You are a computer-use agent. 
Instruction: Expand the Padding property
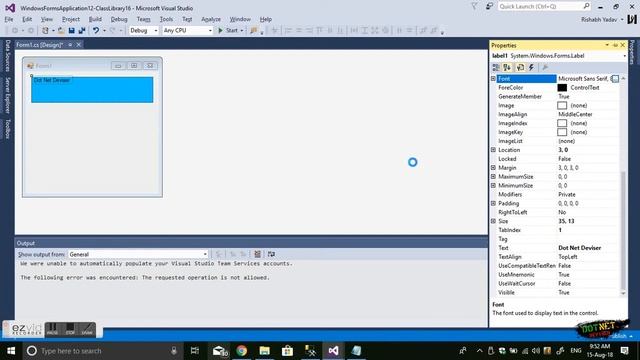click(493, 203)
